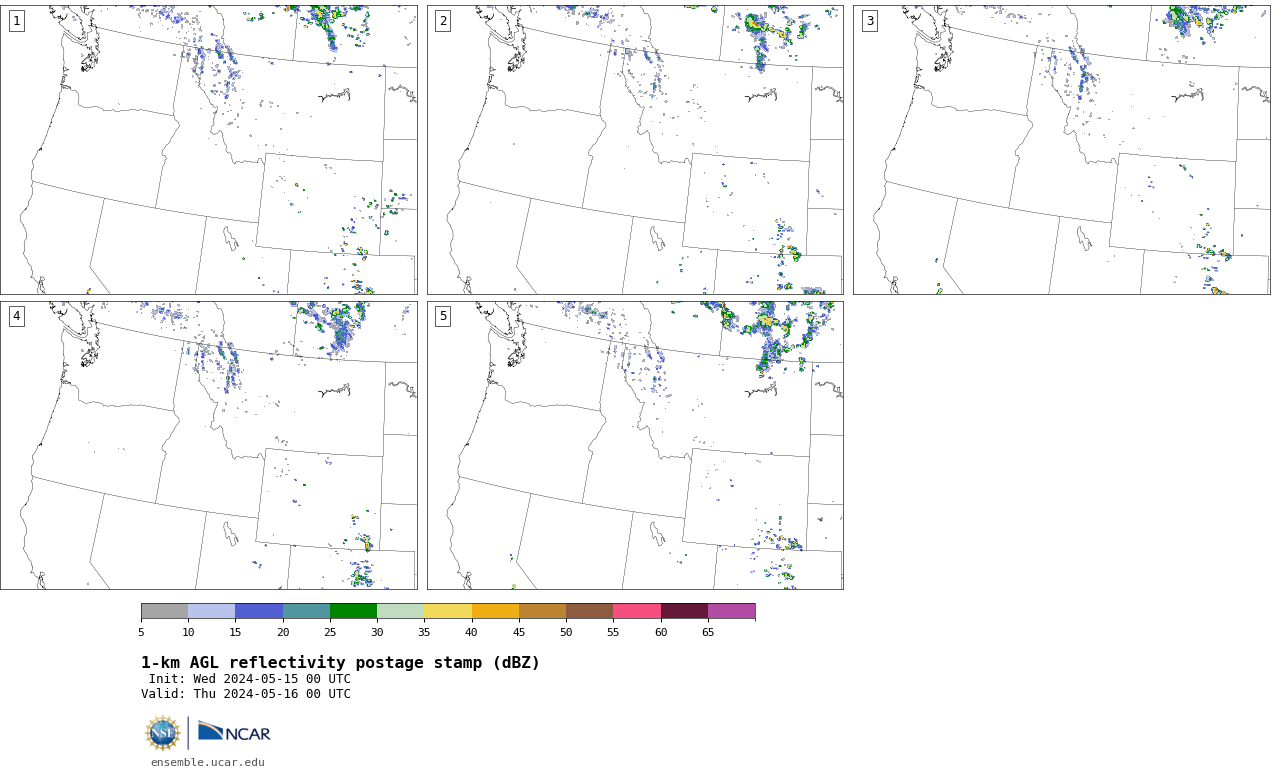
Task: Click the colorbar tick label 30
Action: click(377, 632)
